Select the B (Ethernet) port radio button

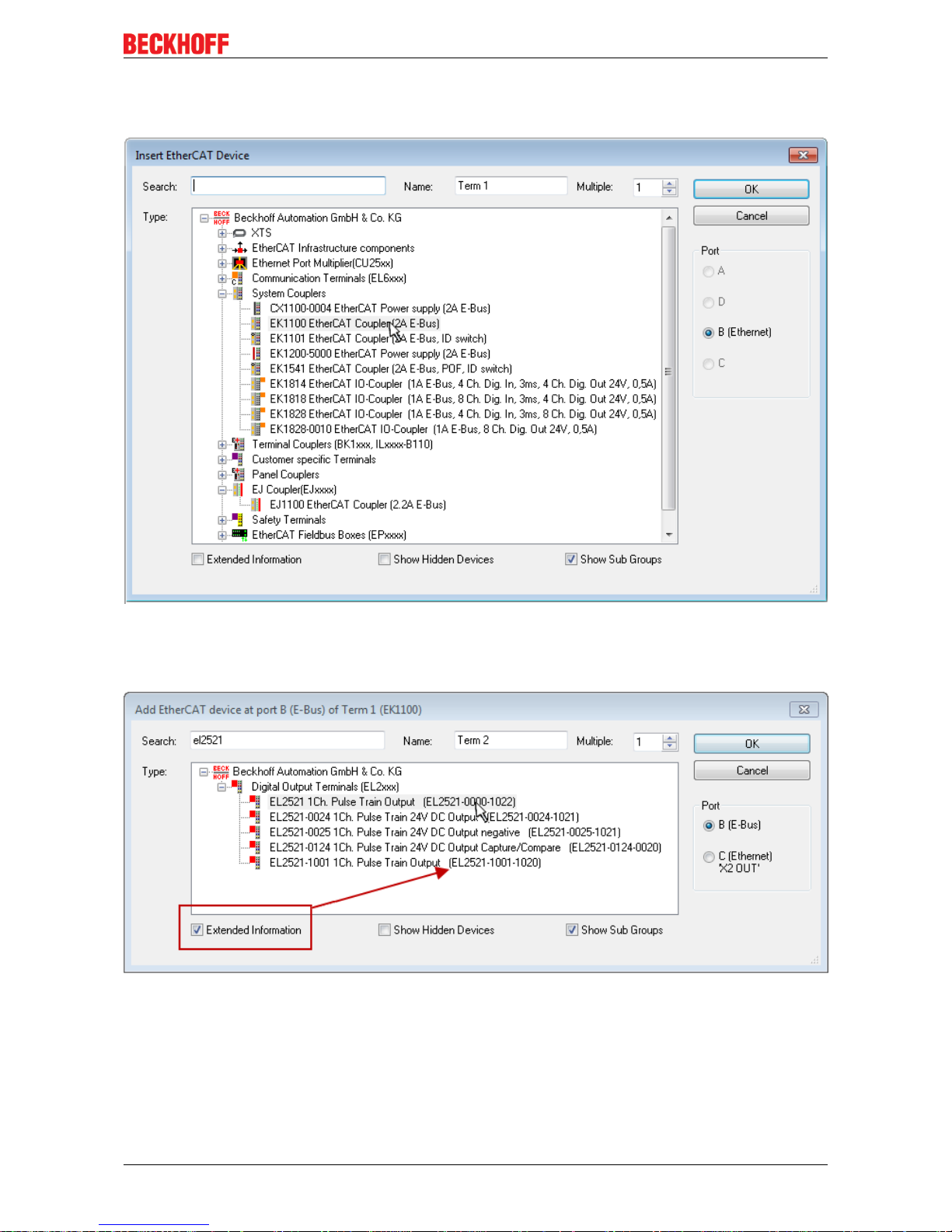pos(708,333)
